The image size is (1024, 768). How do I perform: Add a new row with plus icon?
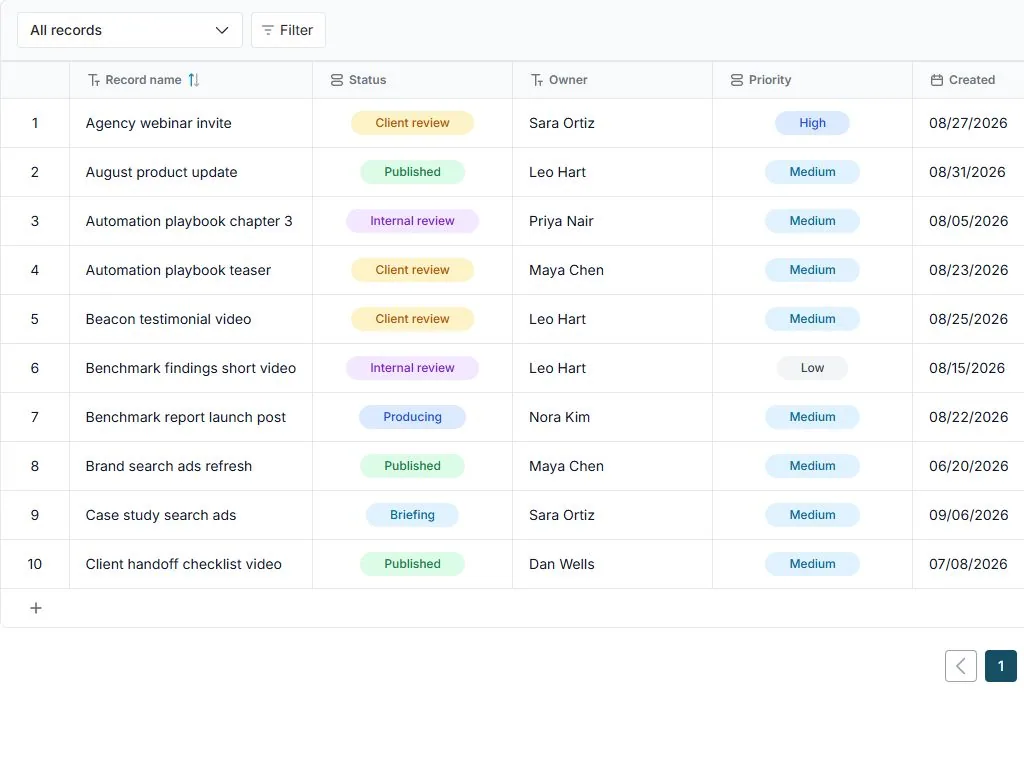pos(36,608)
